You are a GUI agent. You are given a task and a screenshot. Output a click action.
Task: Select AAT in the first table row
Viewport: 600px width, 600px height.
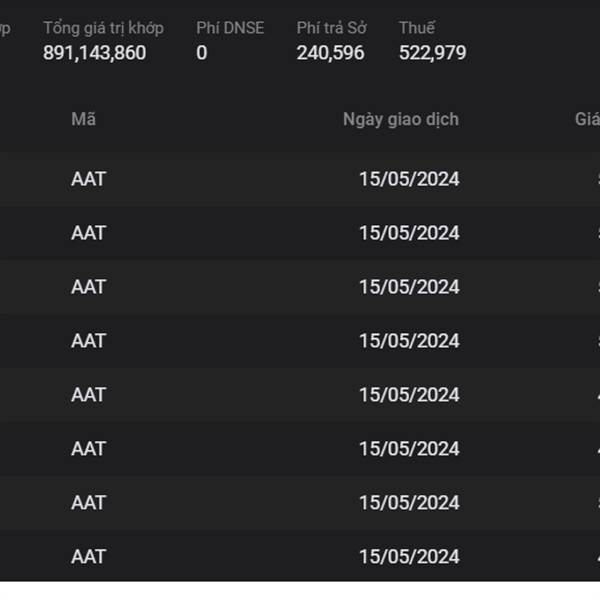(x=88, y=179)
